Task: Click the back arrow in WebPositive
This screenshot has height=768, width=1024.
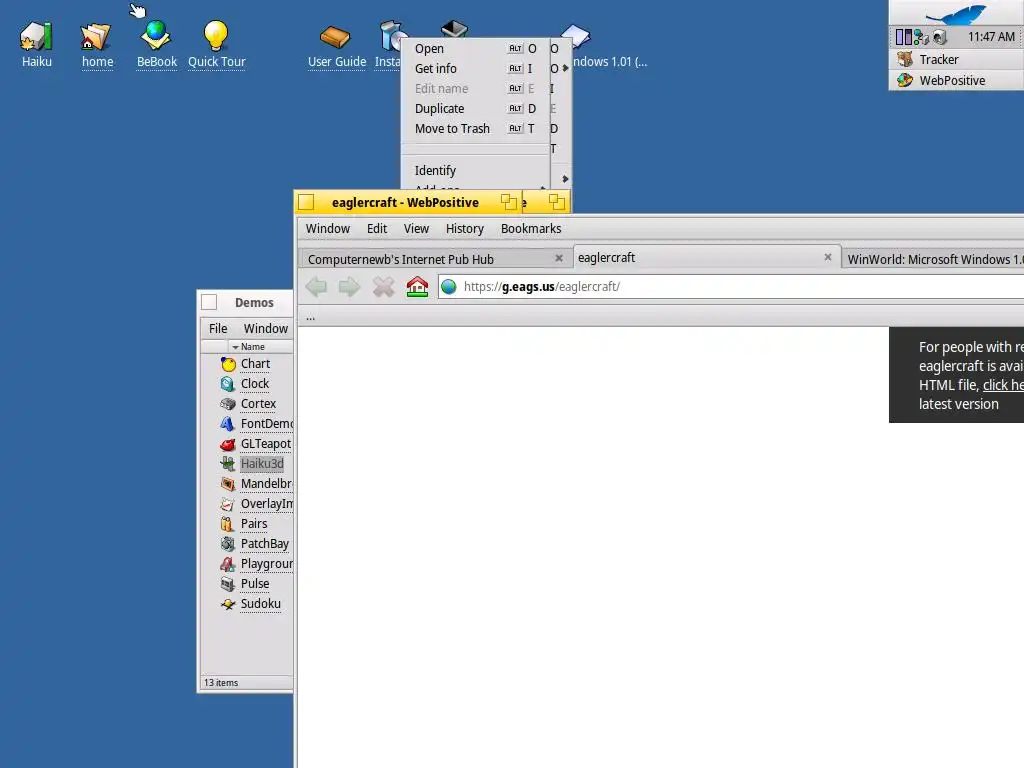Action: click(317, 287)
